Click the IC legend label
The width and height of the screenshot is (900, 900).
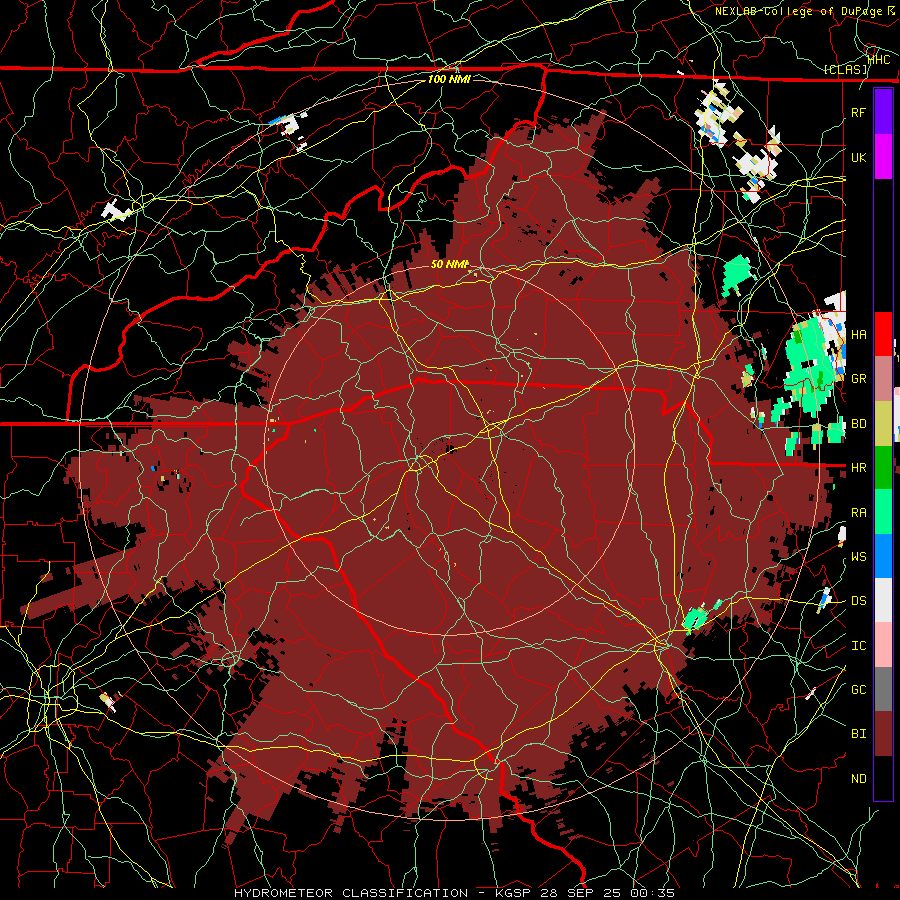(859, 646)
